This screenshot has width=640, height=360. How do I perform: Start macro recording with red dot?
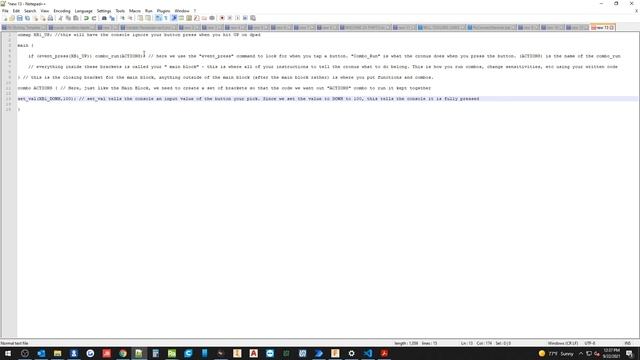(222, 18)
